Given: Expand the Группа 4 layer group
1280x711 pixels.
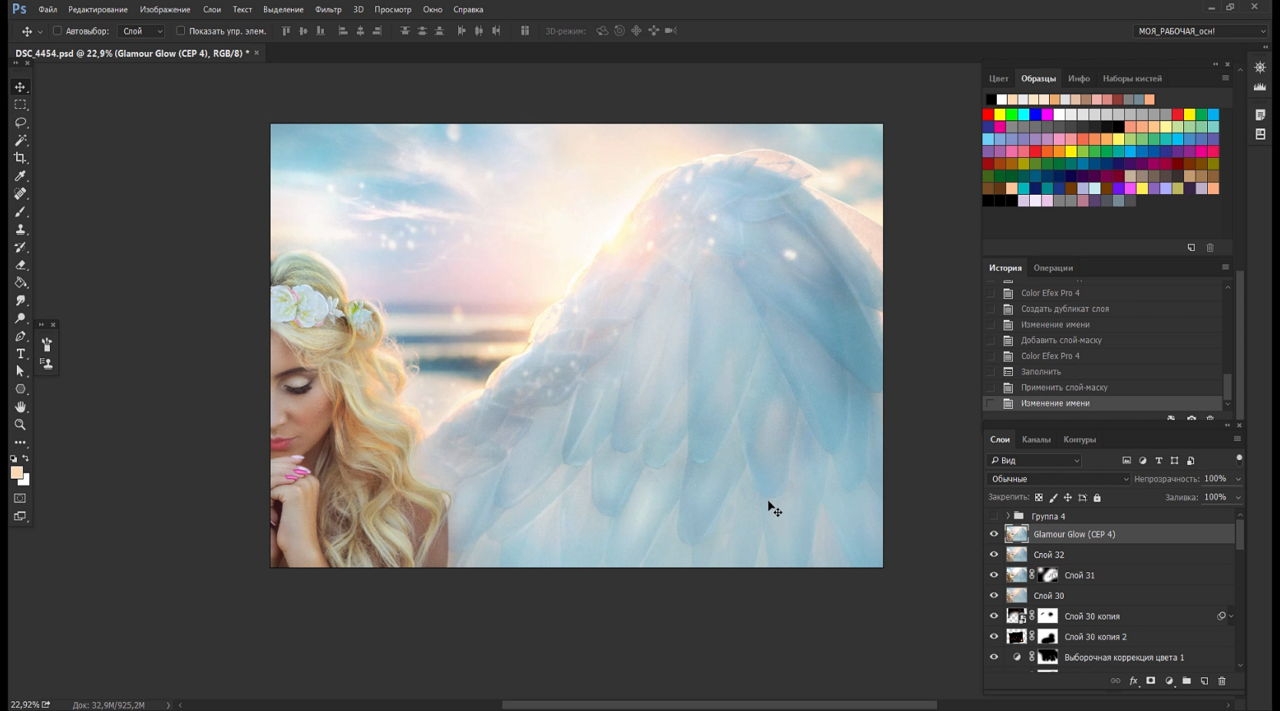Looking at the screenshot, I should coord(1007,516).
